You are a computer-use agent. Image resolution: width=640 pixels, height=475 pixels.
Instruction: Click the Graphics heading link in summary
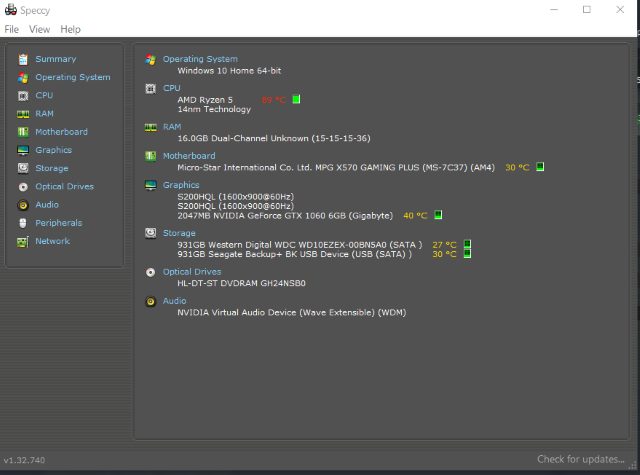181,185
